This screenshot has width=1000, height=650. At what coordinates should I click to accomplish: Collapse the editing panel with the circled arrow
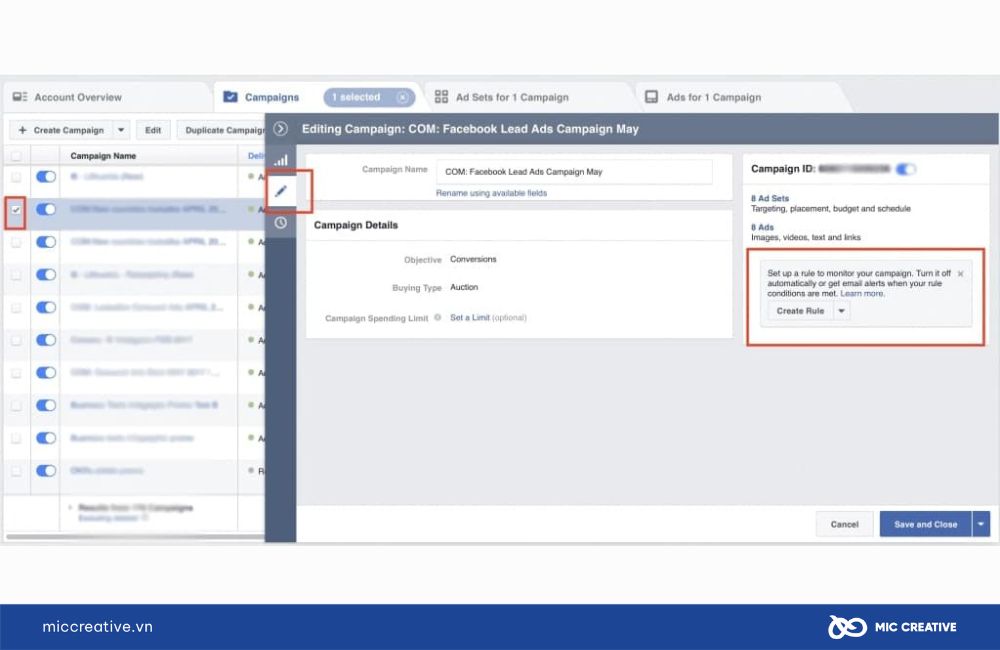click(x=281, y=129)
